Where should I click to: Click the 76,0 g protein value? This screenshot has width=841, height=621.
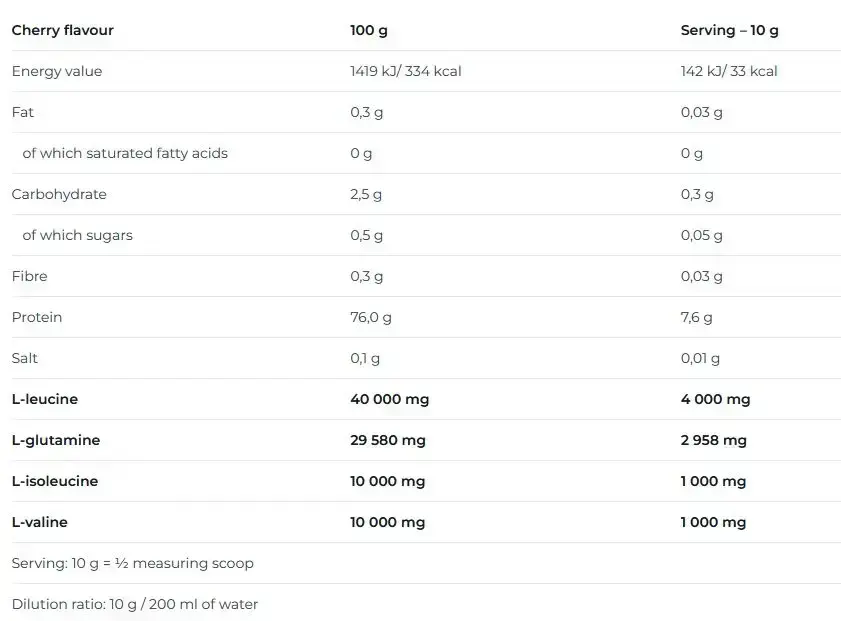371,317
